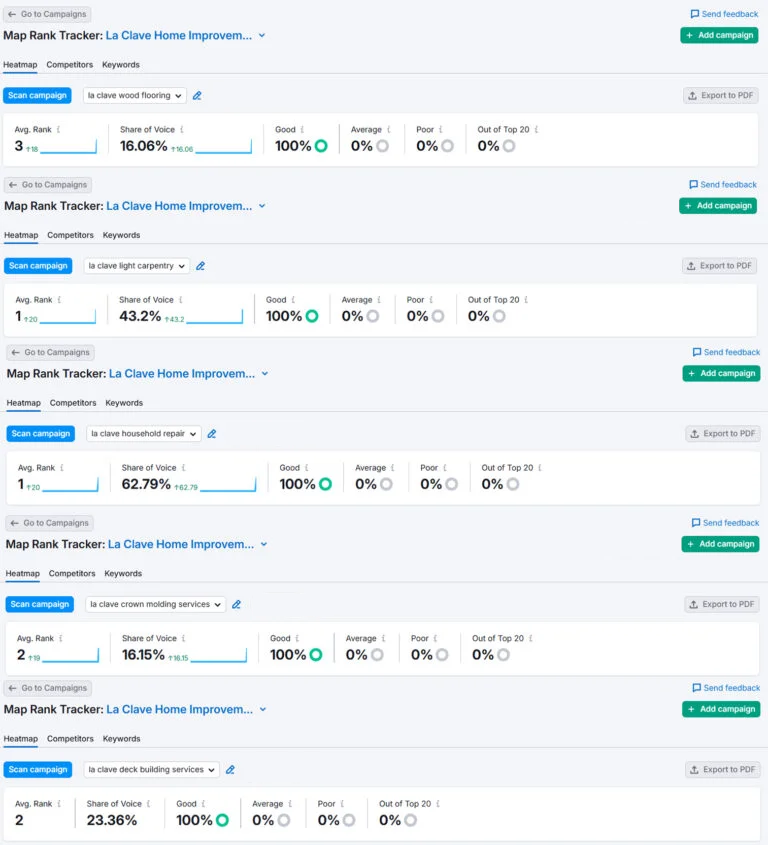This screenshot has height=845, width=768.
Task: Open the 'la clave light carpentry' keyword dropdown
Action: click(136, 266)
